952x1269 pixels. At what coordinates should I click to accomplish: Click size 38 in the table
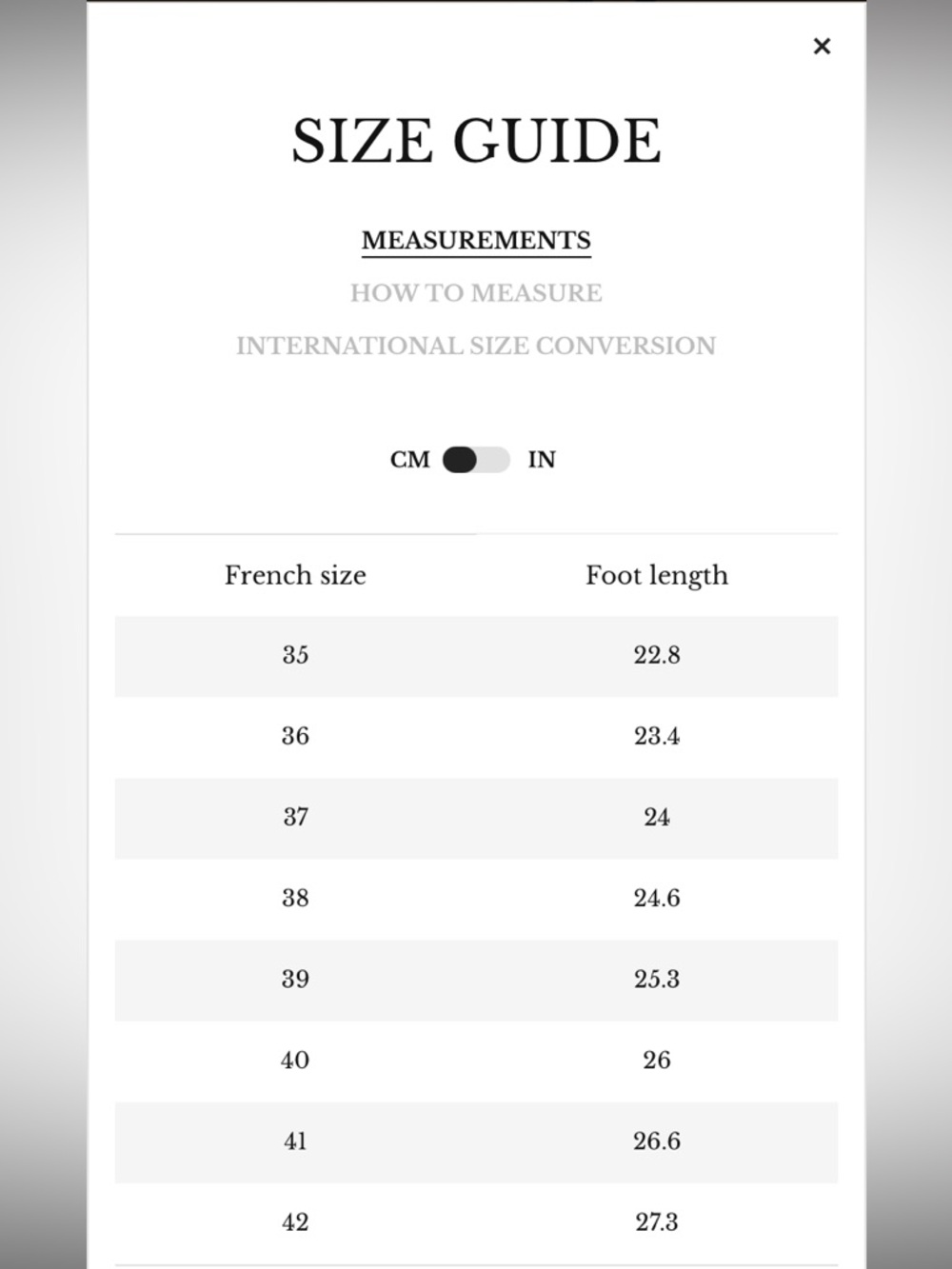tap(295, 898)
